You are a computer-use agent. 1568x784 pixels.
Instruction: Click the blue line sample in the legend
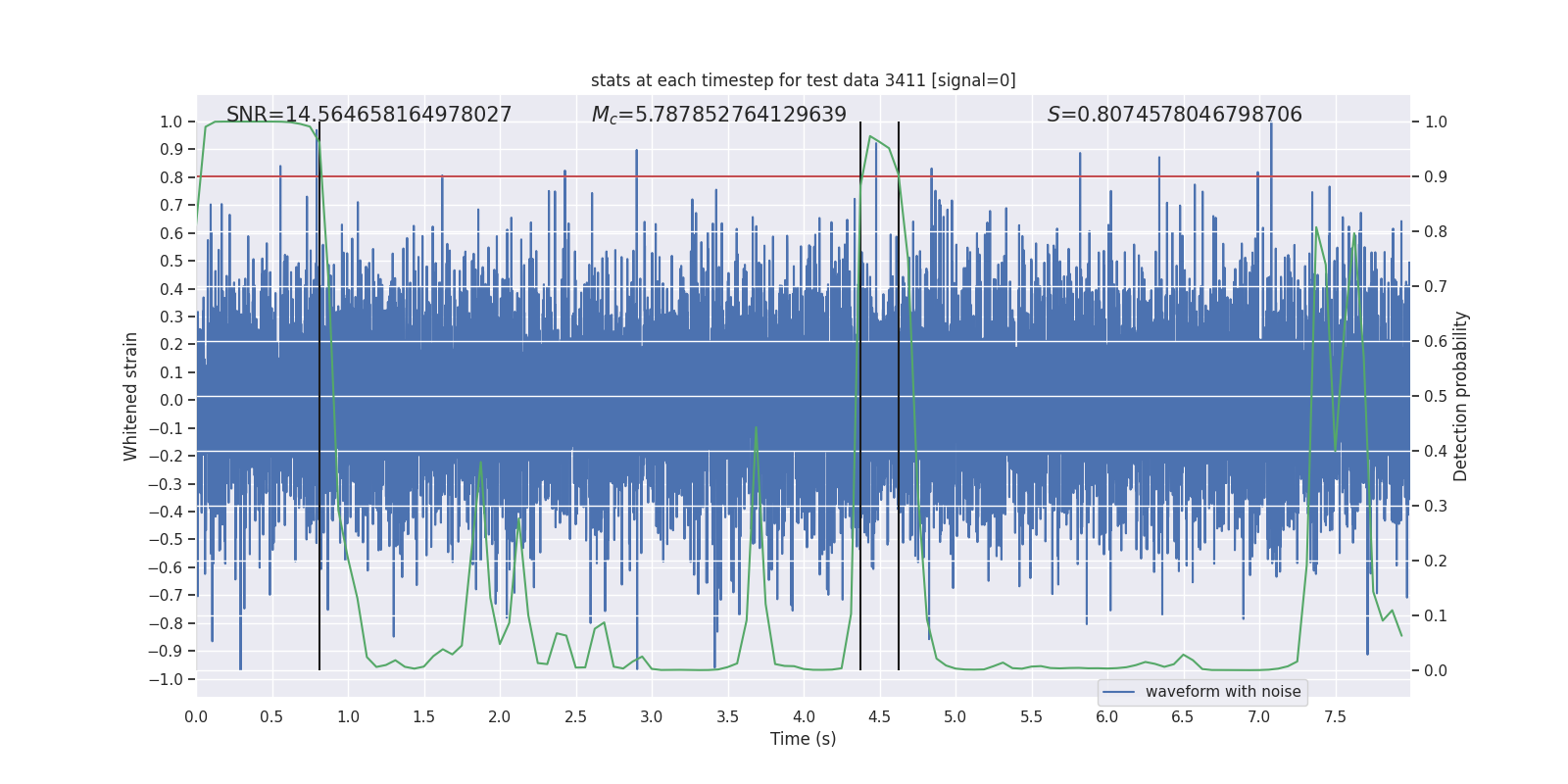pos(1119,692)
